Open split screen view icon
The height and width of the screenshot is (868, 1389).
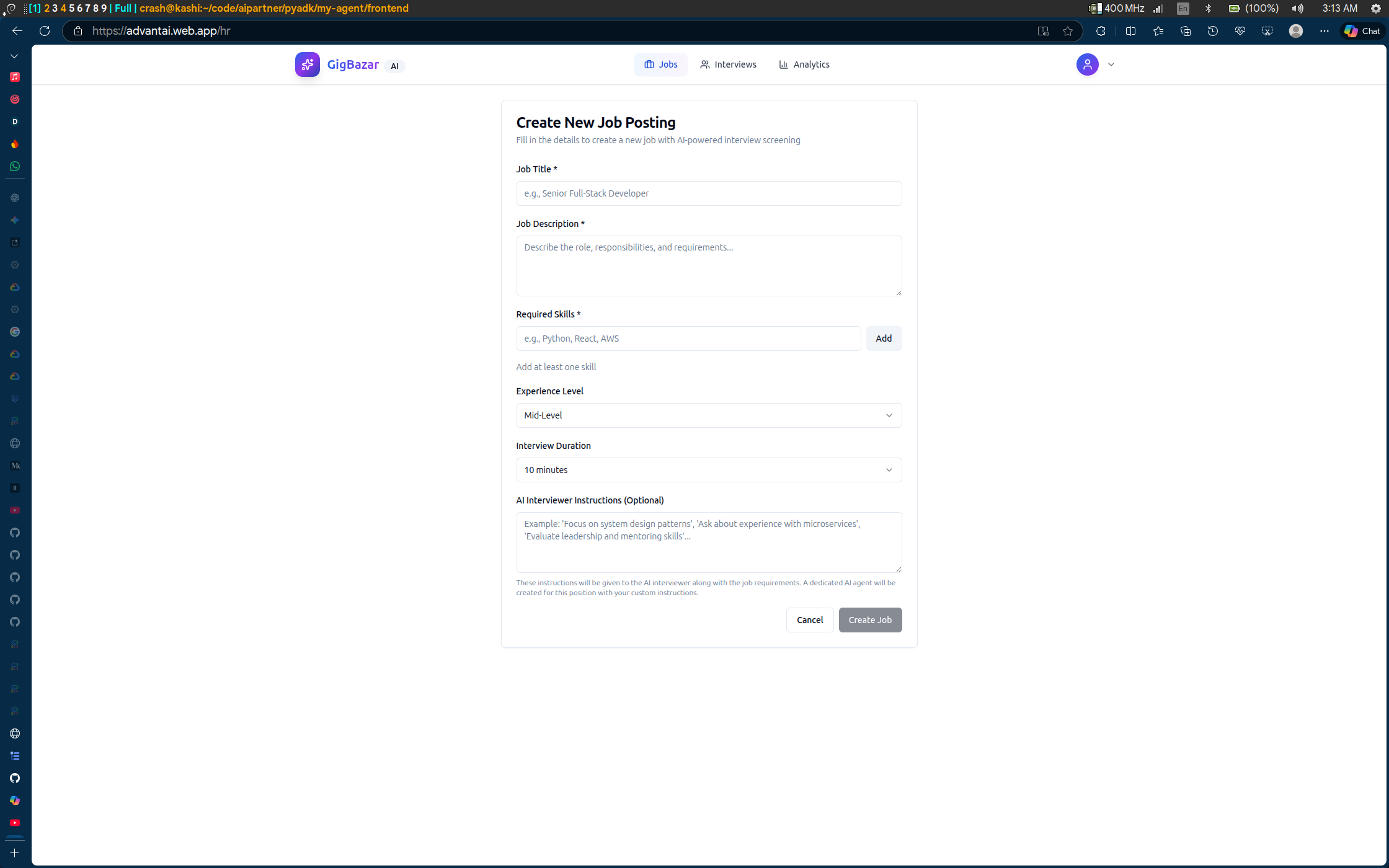click(1130, 31)
